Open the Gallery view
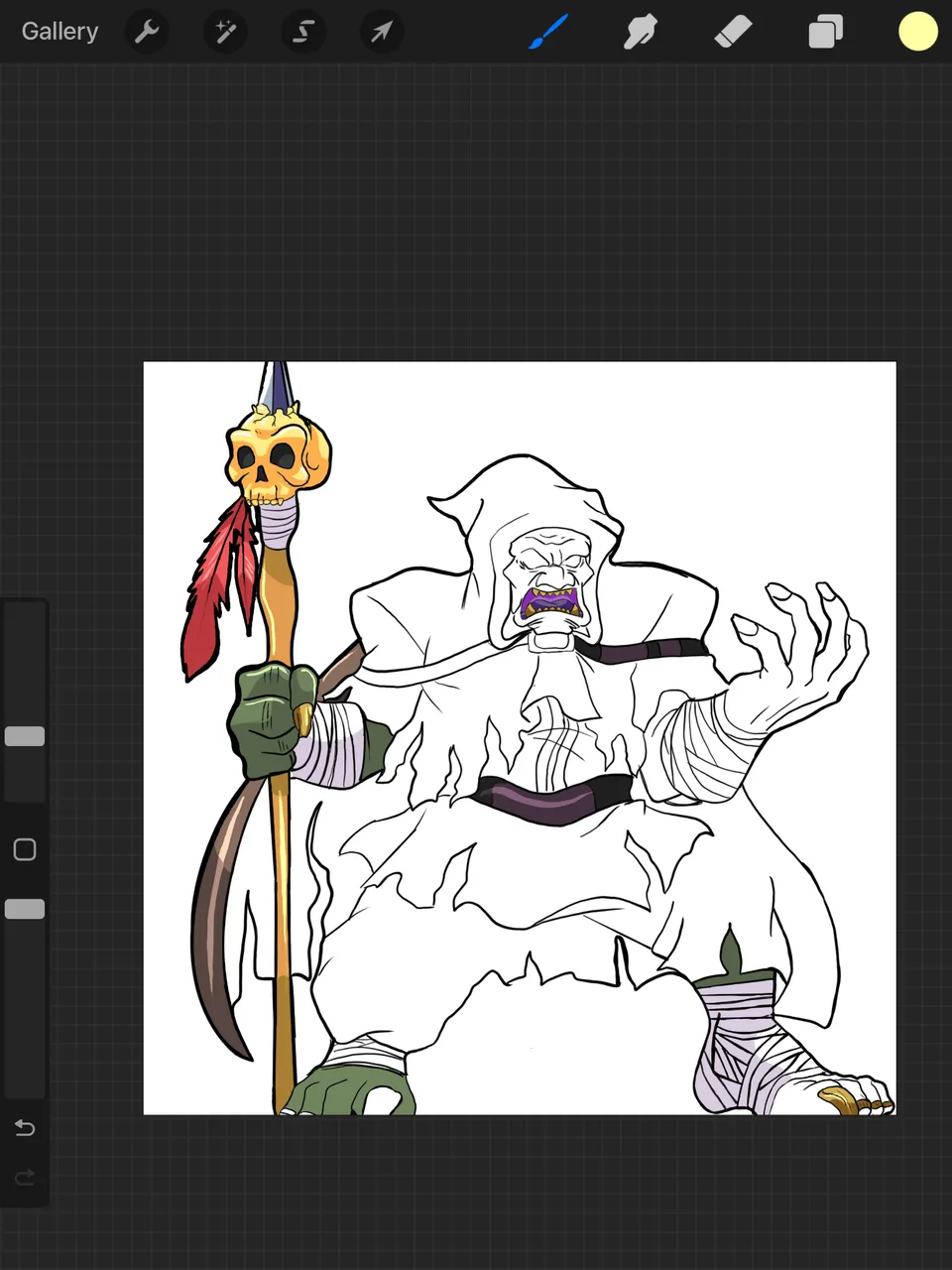Viewport: 952px width, 1270px height. tap(59, 32)
